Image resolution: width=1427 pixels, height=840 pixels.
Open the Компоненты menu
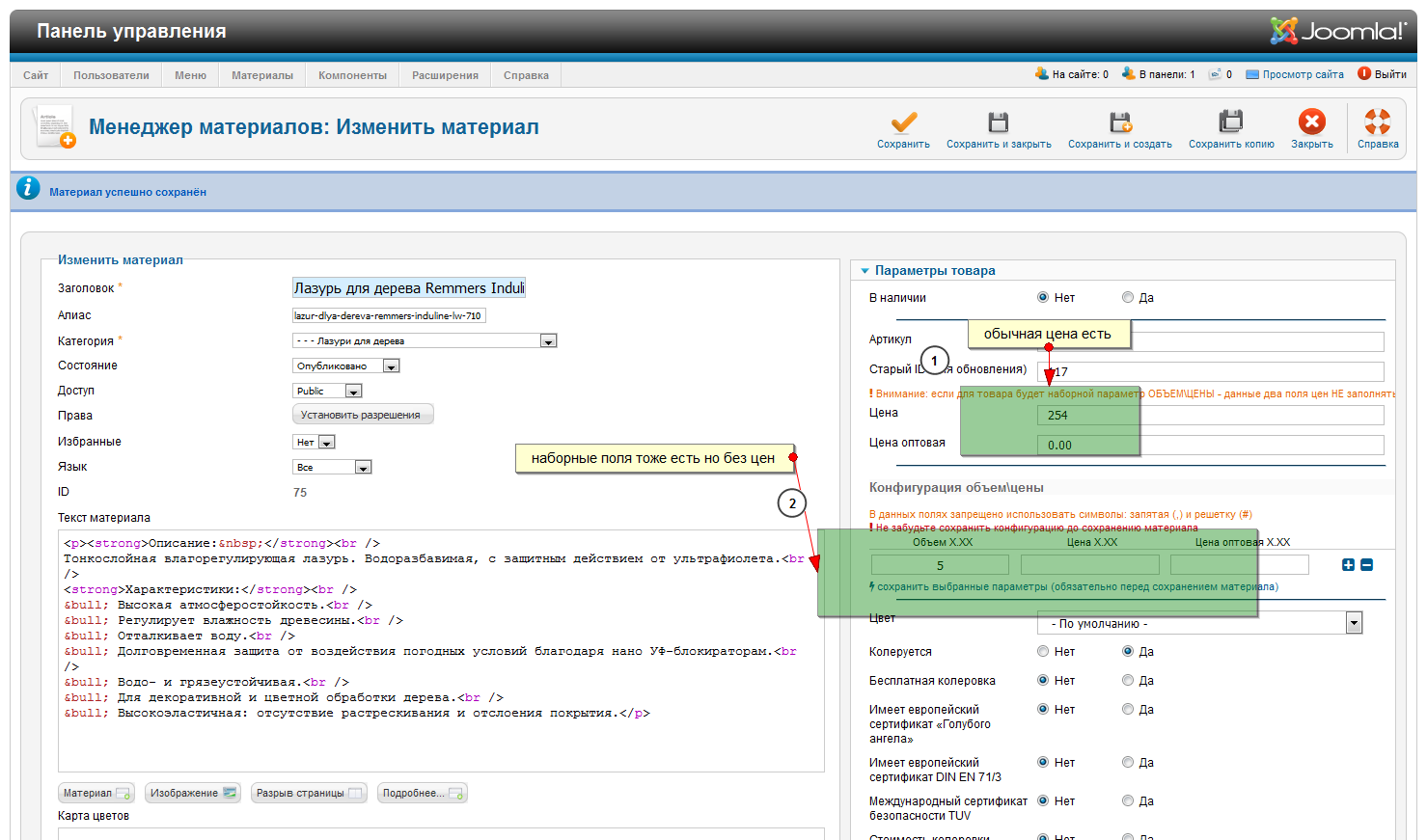pyautogui.click(x=352, y=75)
